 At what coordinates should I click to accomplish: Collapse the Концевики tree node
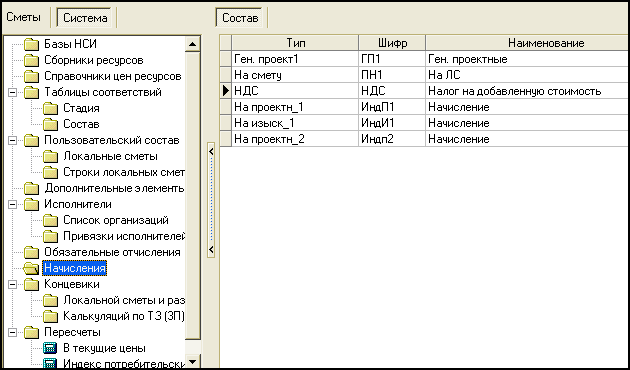pyautogui.click(x=12, y=284)
